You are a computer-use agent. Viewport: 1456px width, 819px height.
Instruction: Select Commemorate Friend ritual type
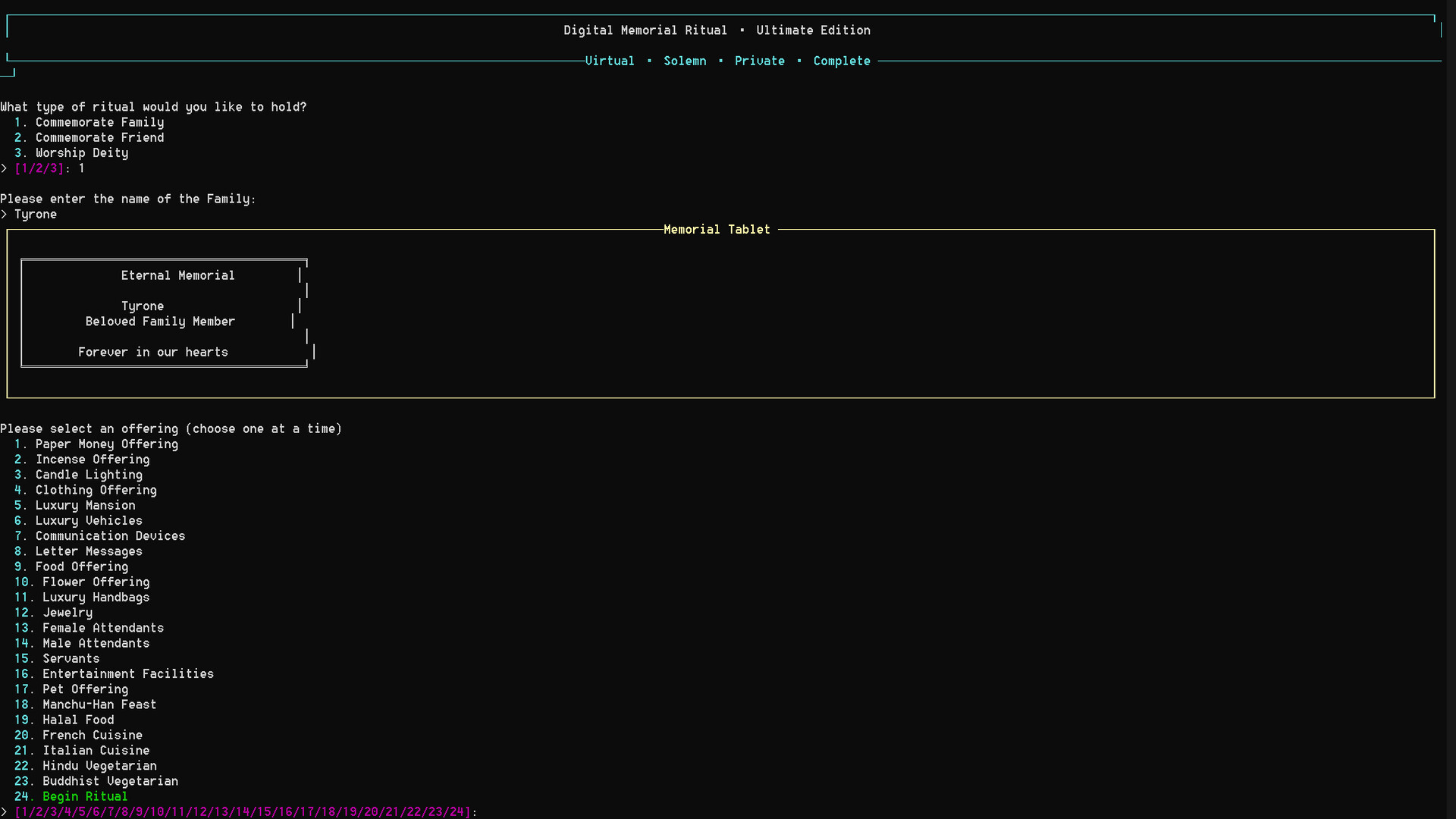tap(99, 137)
